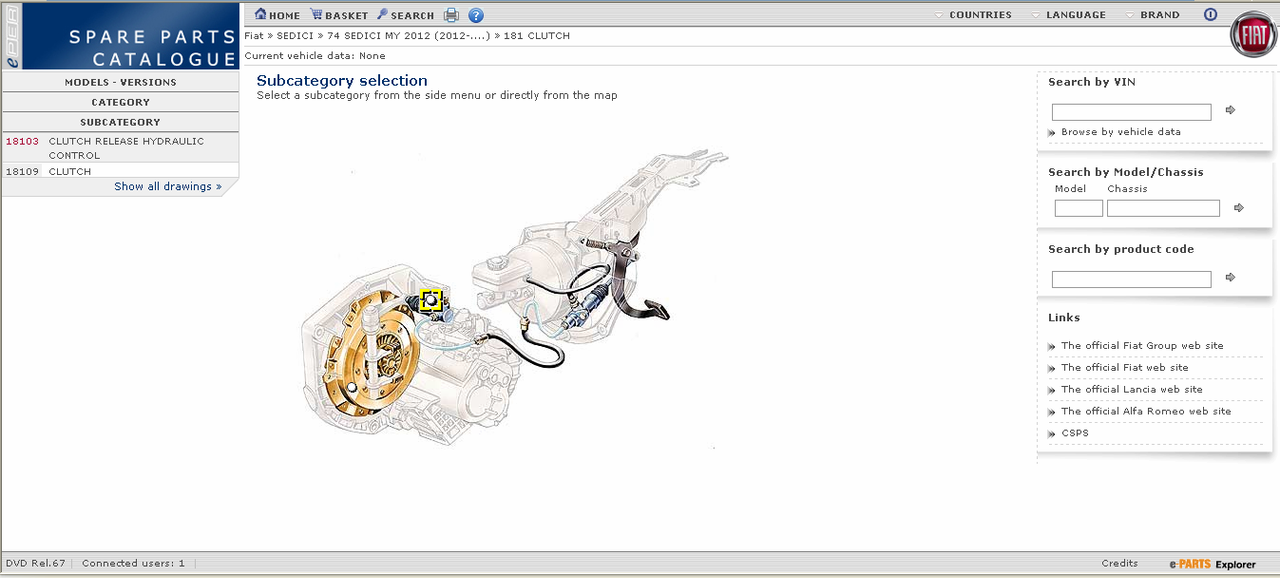The width and height of the screenshot is (1280, 578).
Task: Click the Subcategory selection heading
Action: pyautogui.click(x=342, y=81)
